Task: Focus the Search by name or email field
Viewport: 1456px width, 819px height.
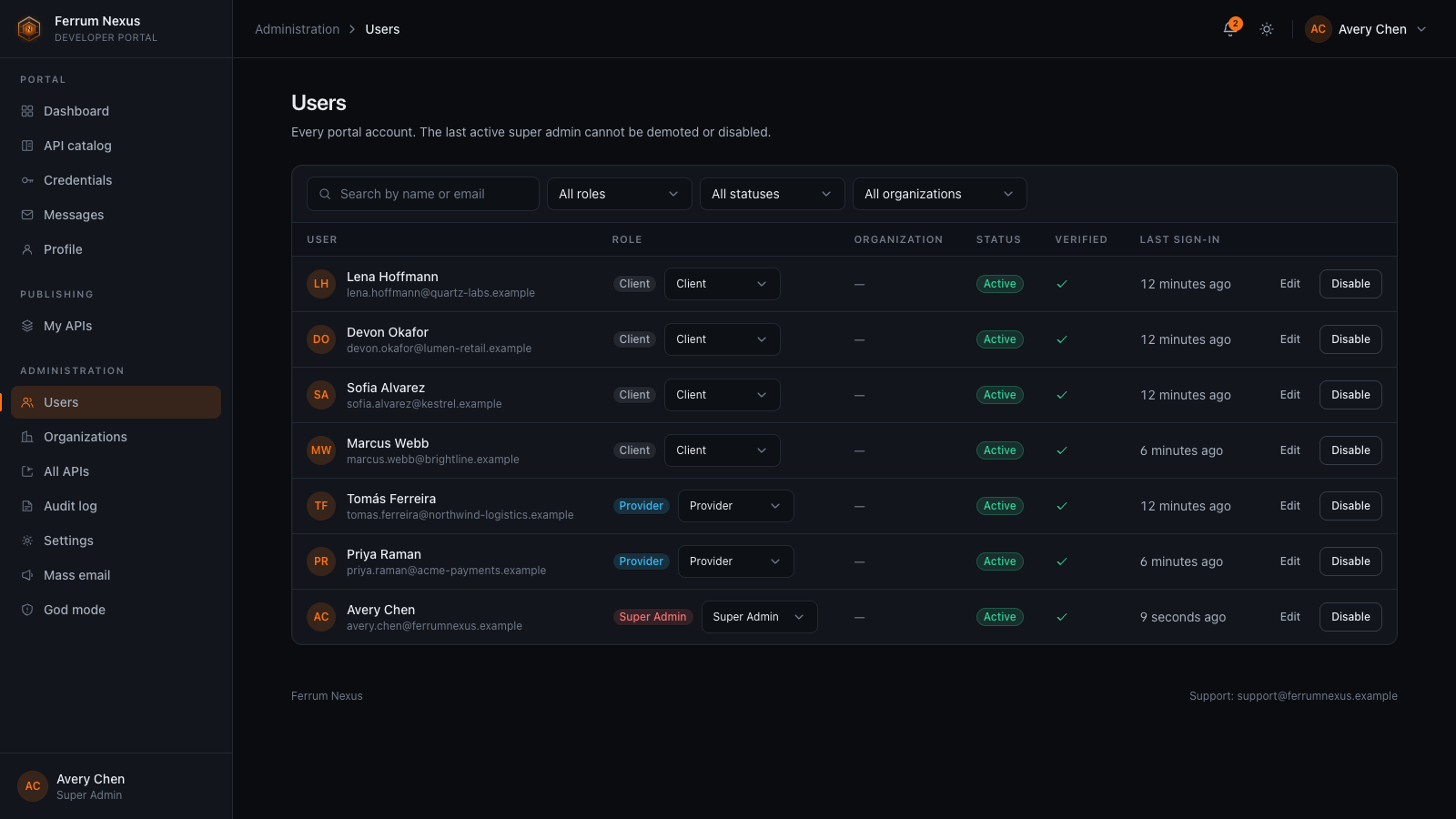Action: [x=423, y=194]
